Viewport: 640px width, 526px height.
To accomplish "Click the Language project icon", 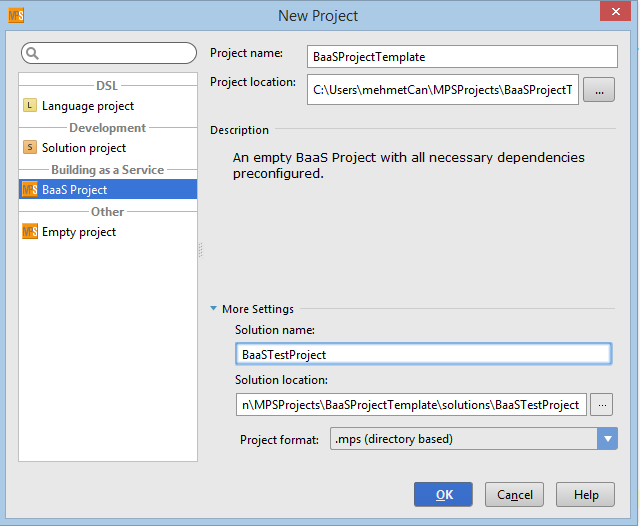I will pos(30,106).
